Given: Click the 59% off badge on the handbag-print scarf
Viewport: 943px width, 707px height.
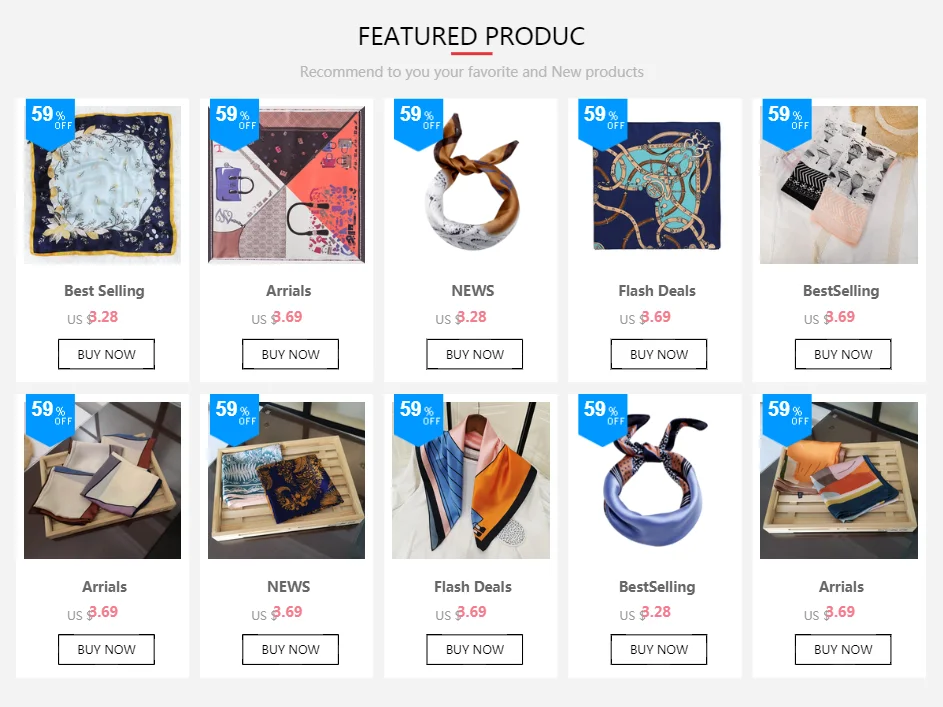Looking at the screenshot, I should click(x=234, y=122).
